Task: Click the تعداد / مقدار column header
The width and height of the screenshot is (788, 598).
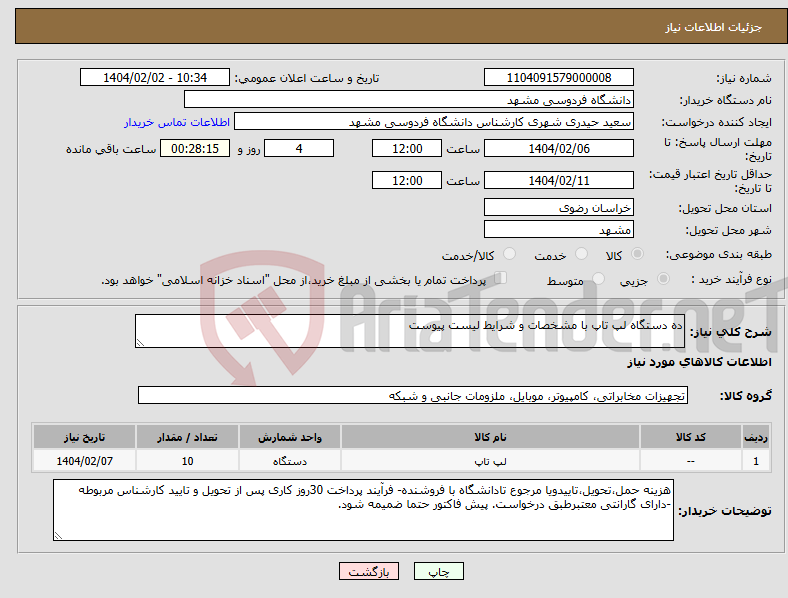Action: [187, 437]
